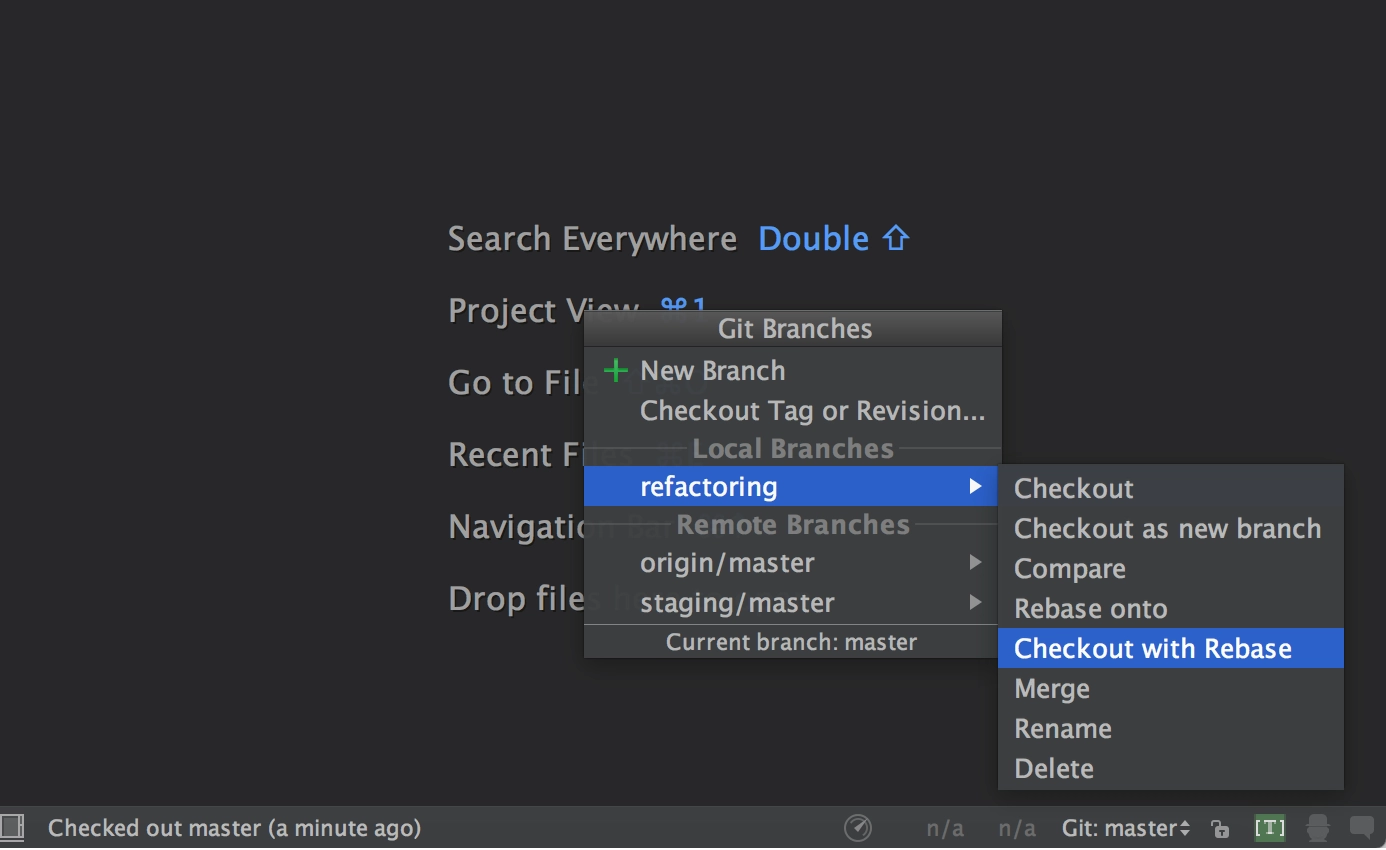Select Checkout for refactoring branch
Image resolution: width=1386 pixels, height=850 pixels.
click(x=1171, y=488)
